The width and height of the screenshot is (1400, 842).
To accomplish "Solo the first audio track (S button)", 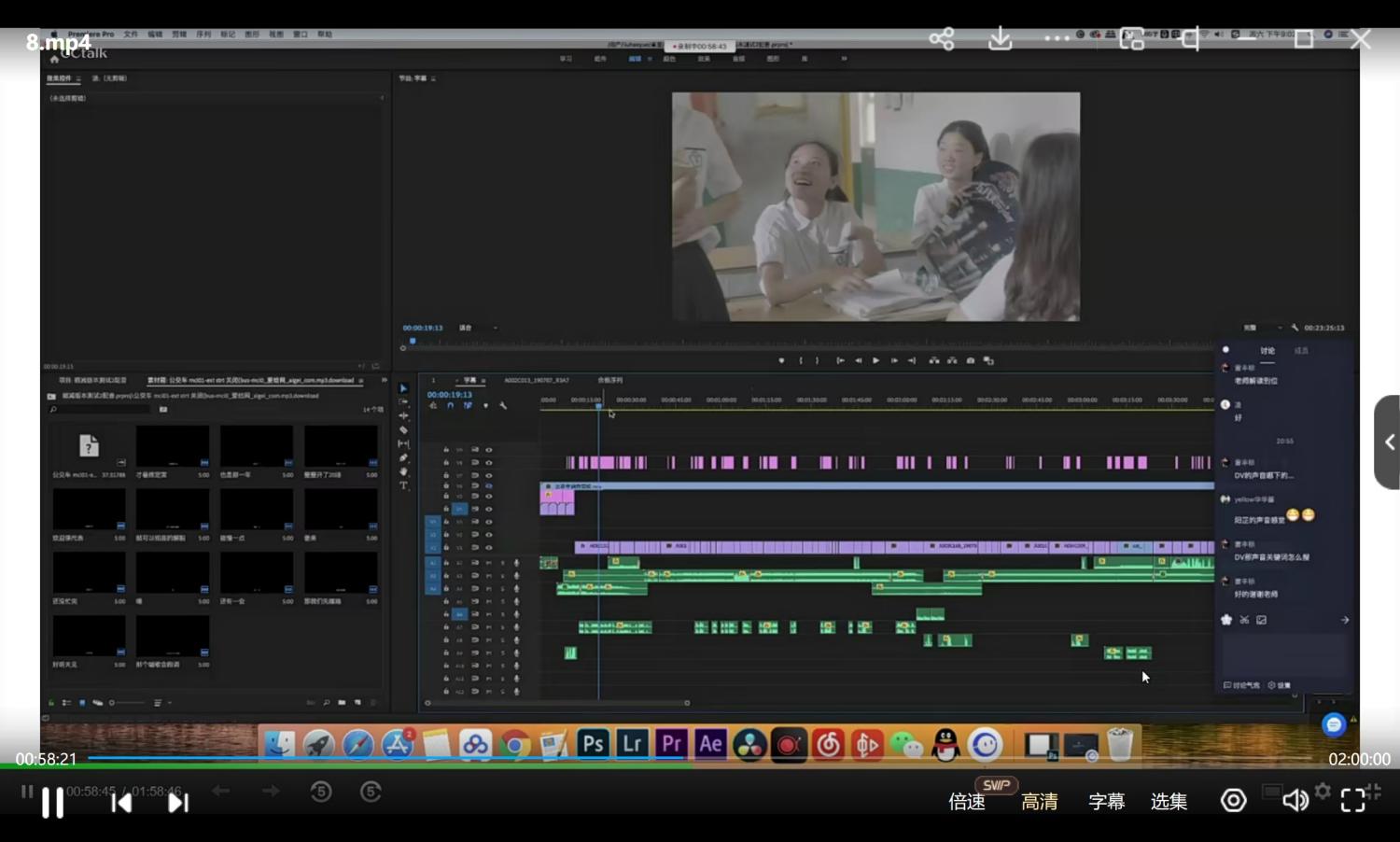I will [x=502, y=563].
